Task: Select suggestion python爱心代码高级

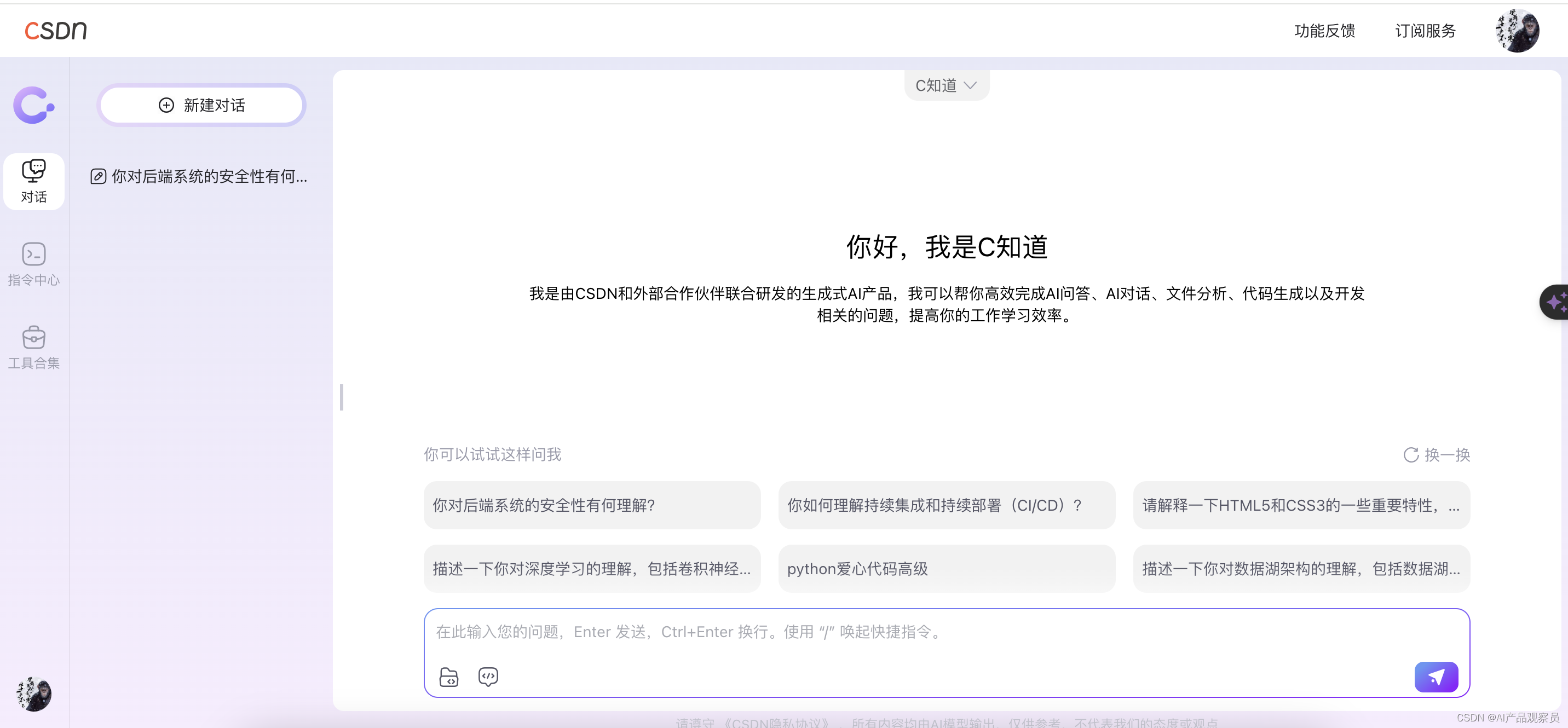Action: coord(946,569)
